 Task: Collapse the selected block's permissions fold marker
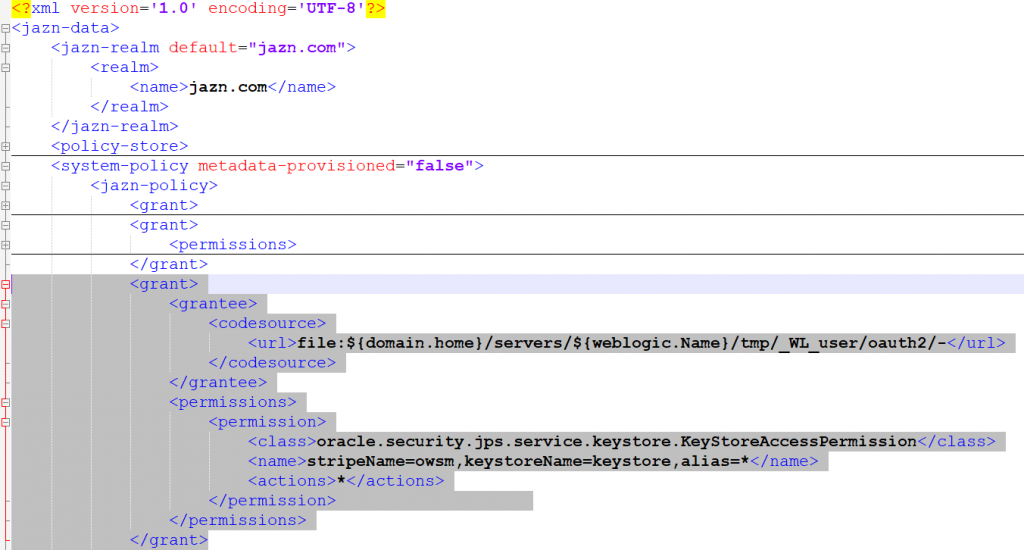point(5,402)
